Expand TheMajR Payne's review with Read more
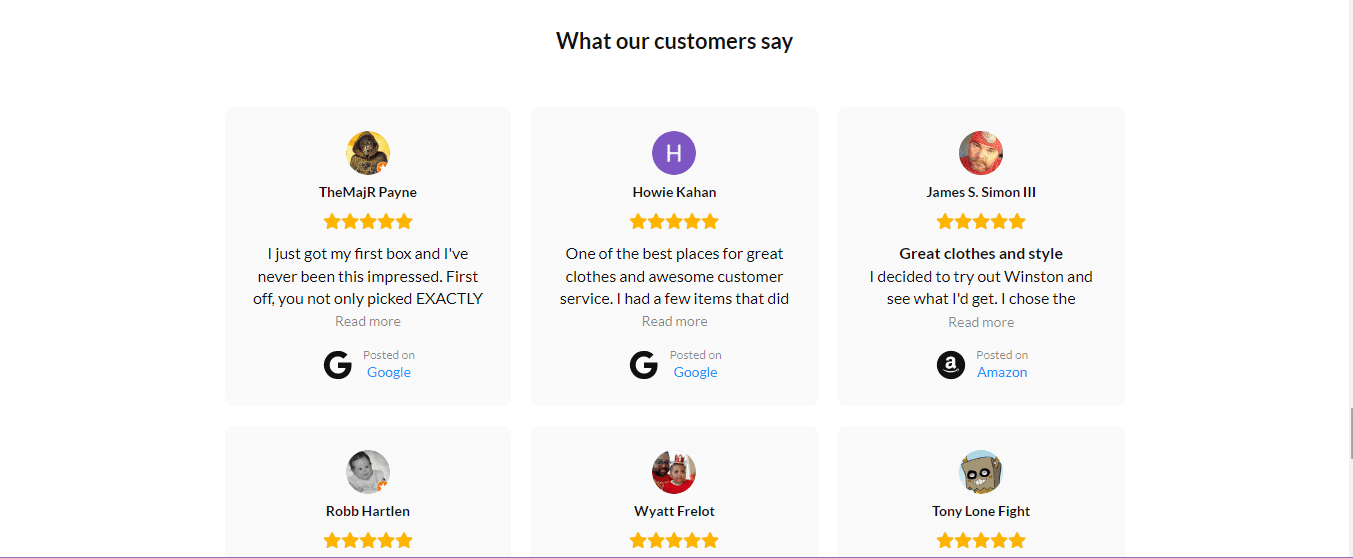The image size is (1353, 558). coord(368,321)
